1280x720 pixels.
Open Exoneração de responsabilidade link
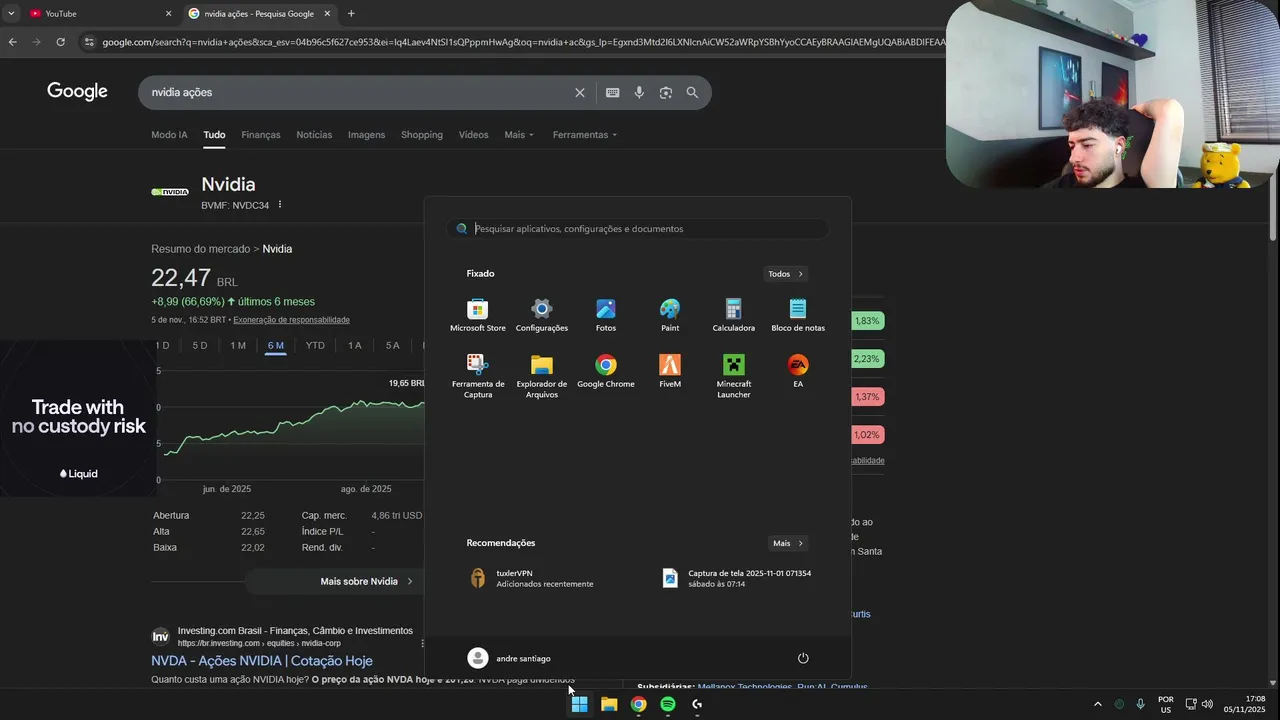pyautogui.click(x=291, y=320)
